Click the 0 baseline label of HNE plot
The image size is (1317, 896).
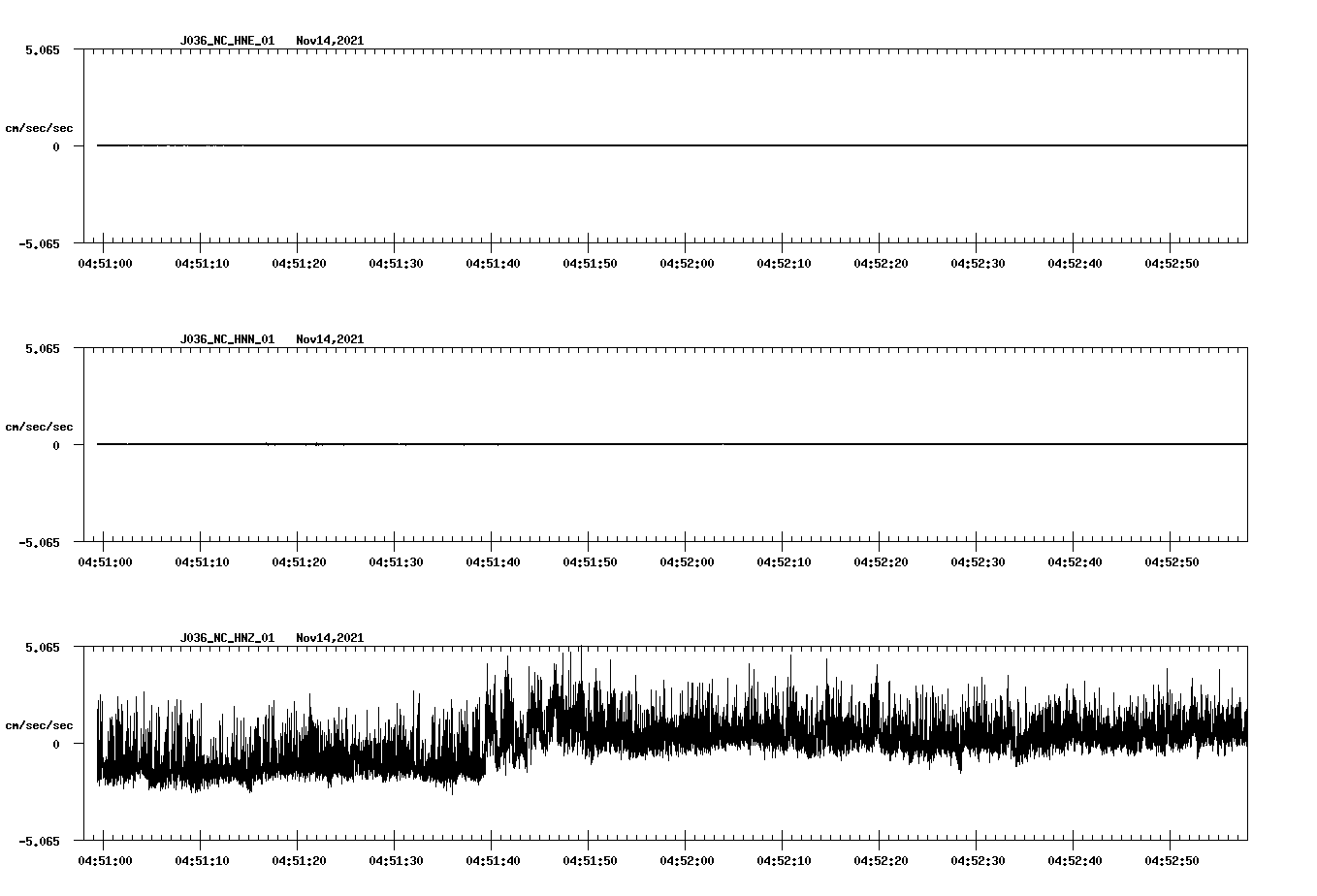[56, 146]
